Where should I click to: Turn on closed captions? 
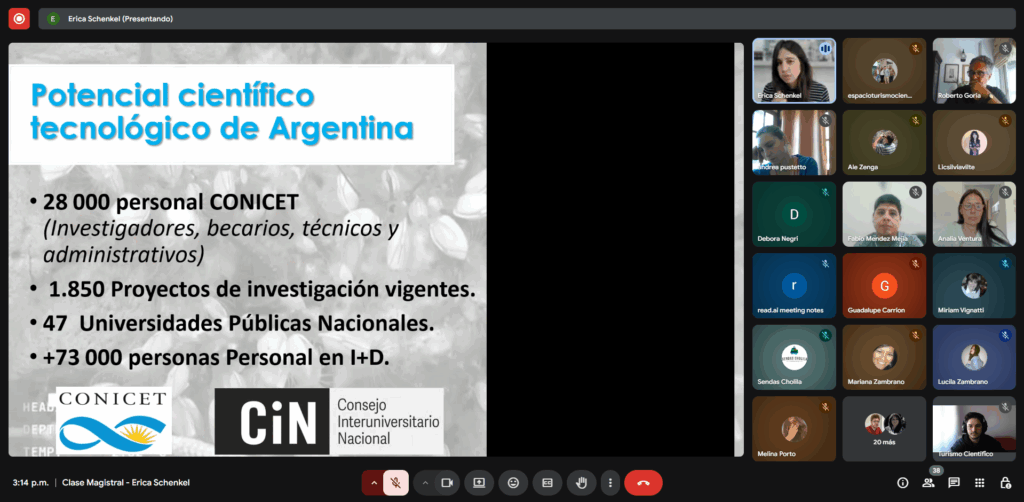coord(547,483)
